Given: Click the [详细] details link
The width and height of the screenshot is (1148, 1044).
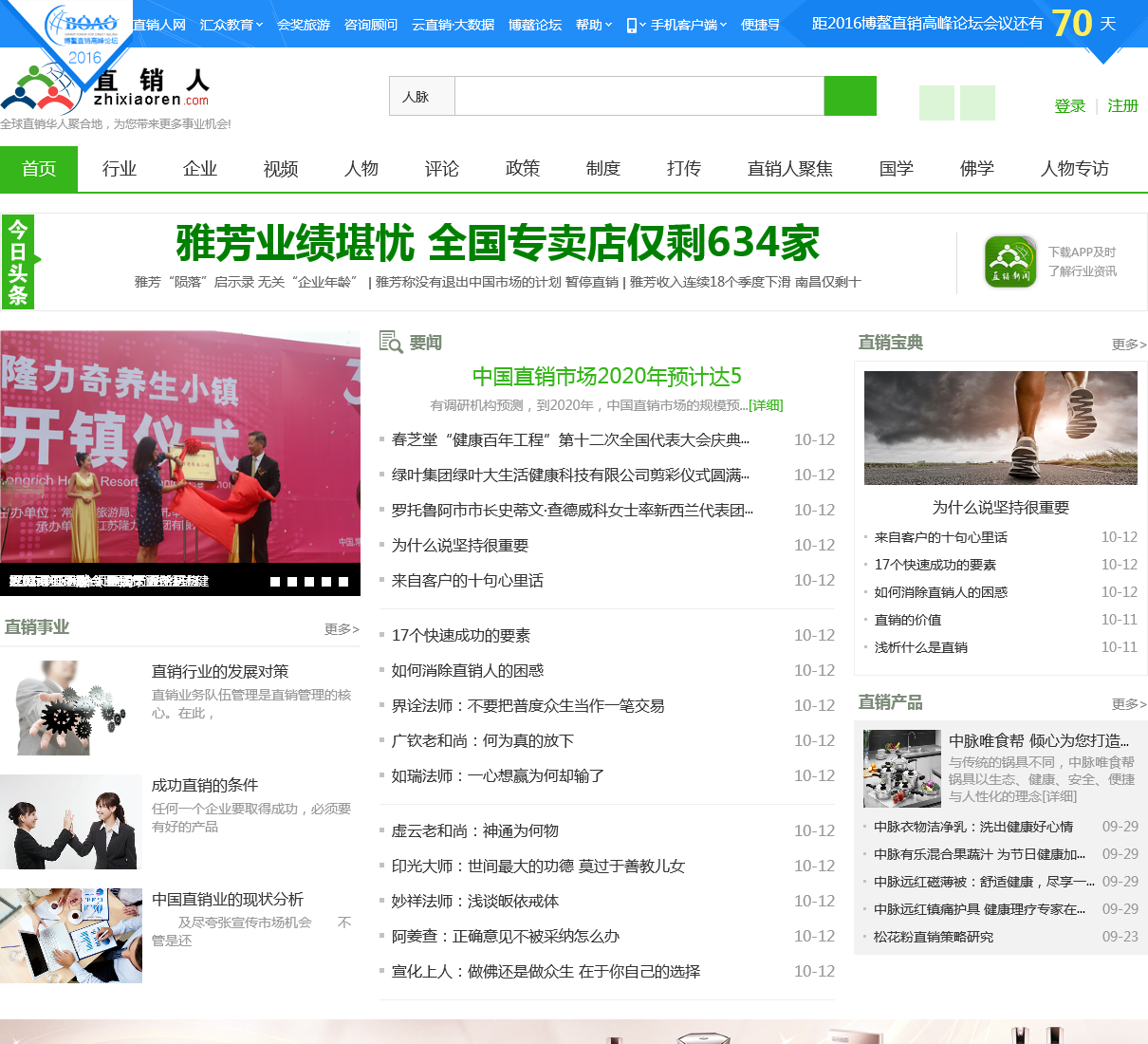Looking at the screenshot, I should pos(766,405).
